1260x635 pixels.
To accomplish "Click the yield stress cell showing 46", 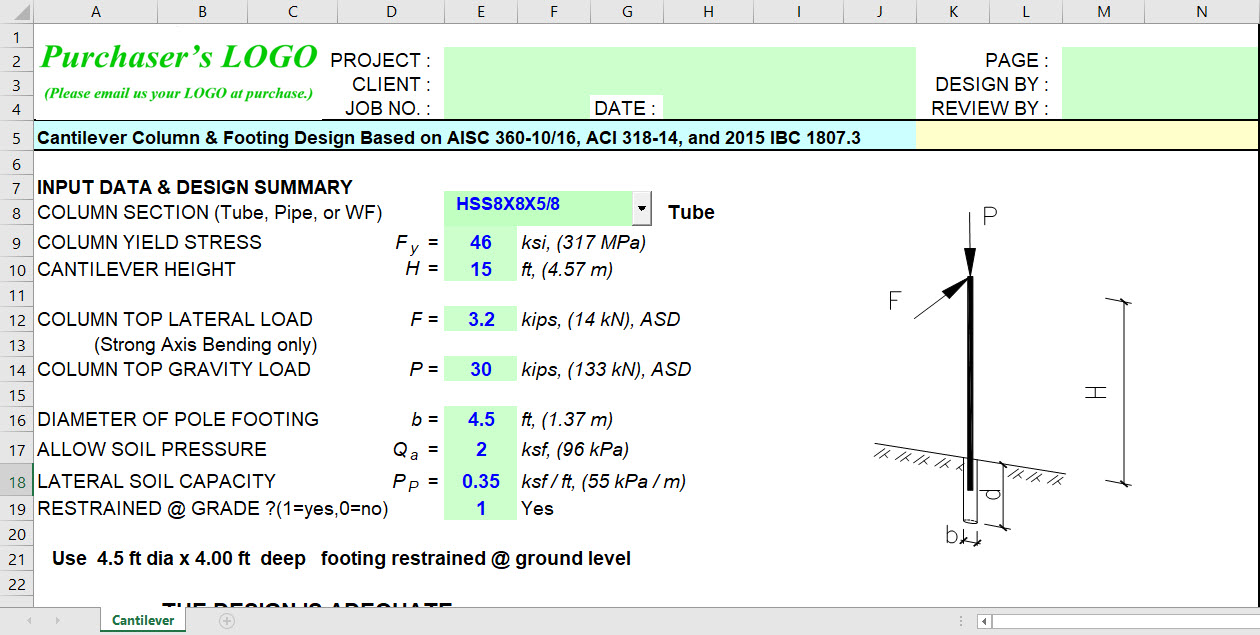I will (x=480, y=242).
